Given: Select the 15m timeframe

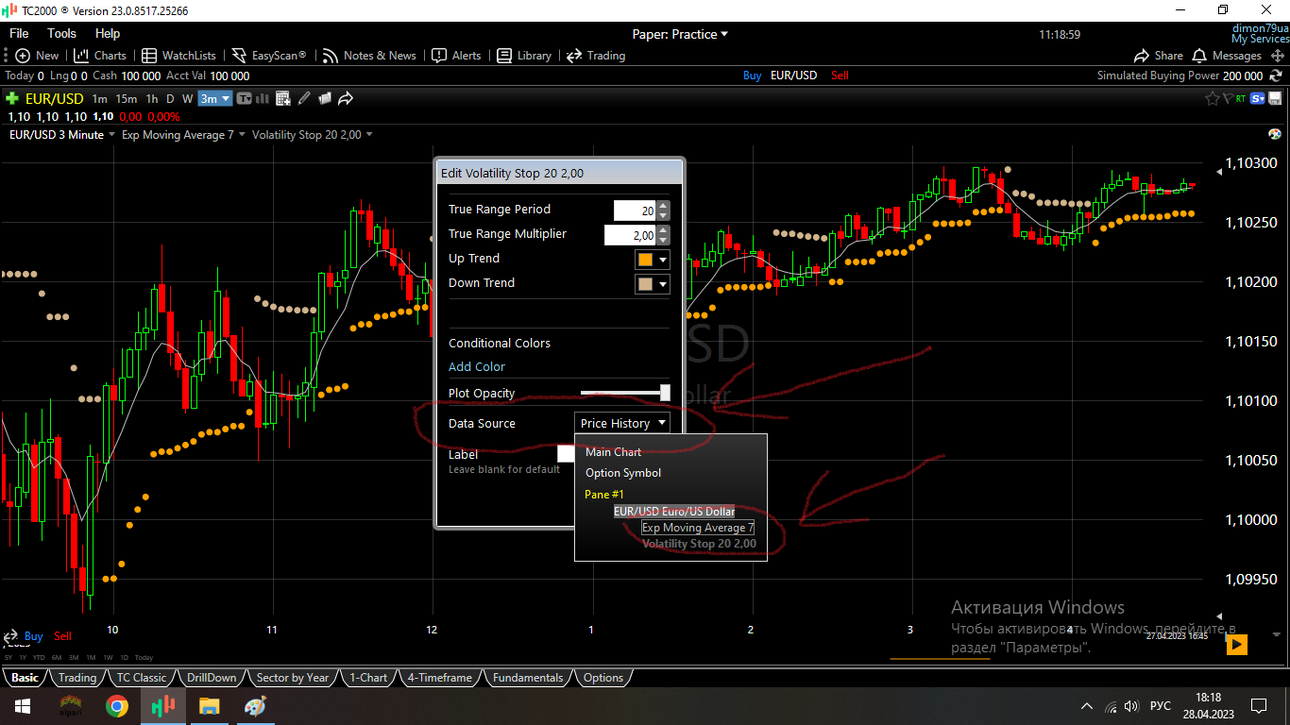Looking at the screenshot, I should click(x=126, y=98).
